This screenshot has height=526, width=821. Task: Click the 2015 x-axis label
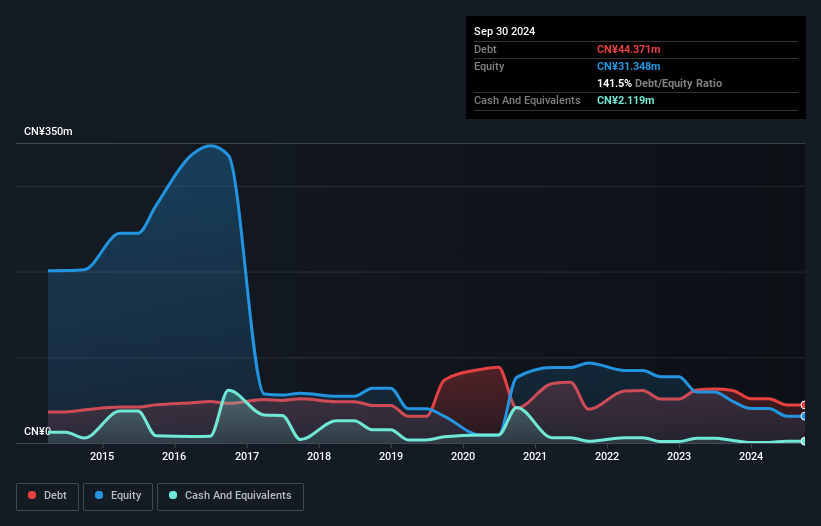pos(102,456)
